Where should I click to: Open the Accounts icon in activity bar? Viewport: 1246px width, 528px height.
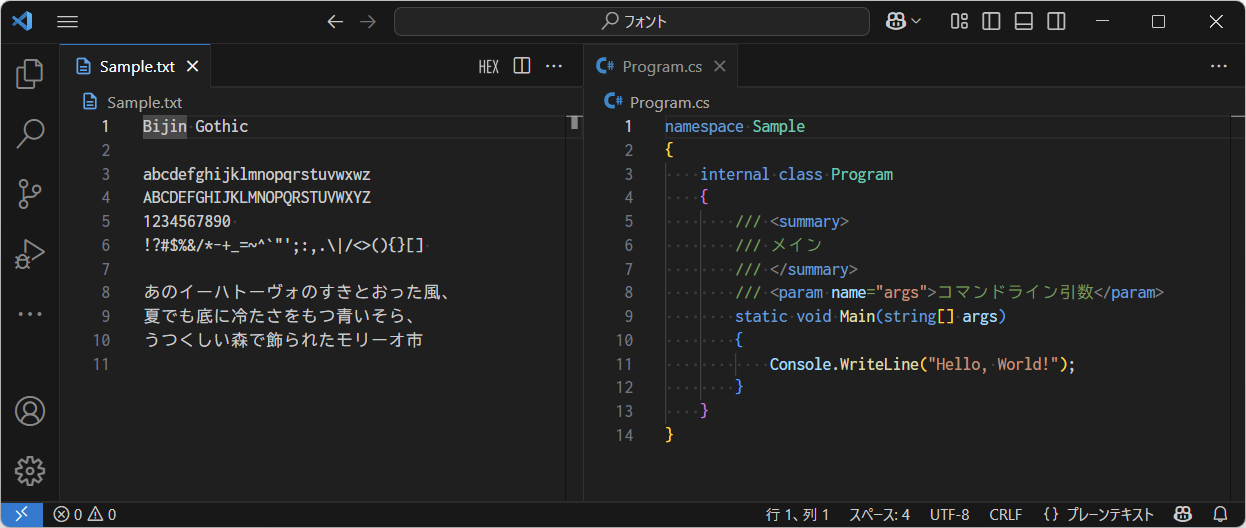point(30,411)
